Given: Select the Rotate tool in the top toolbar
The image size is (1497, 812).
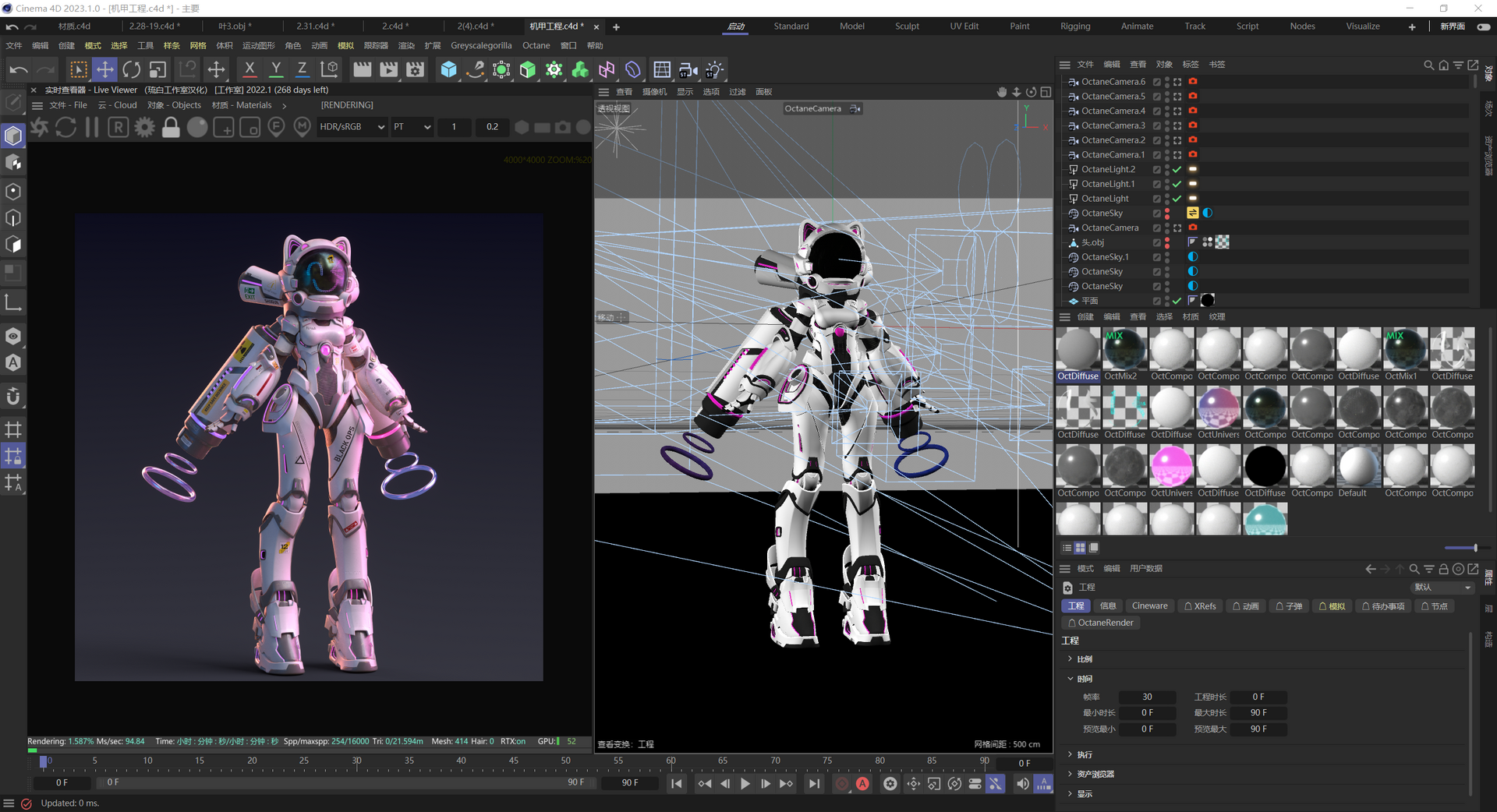Looking at the screenshot, I should coord(131,69).
